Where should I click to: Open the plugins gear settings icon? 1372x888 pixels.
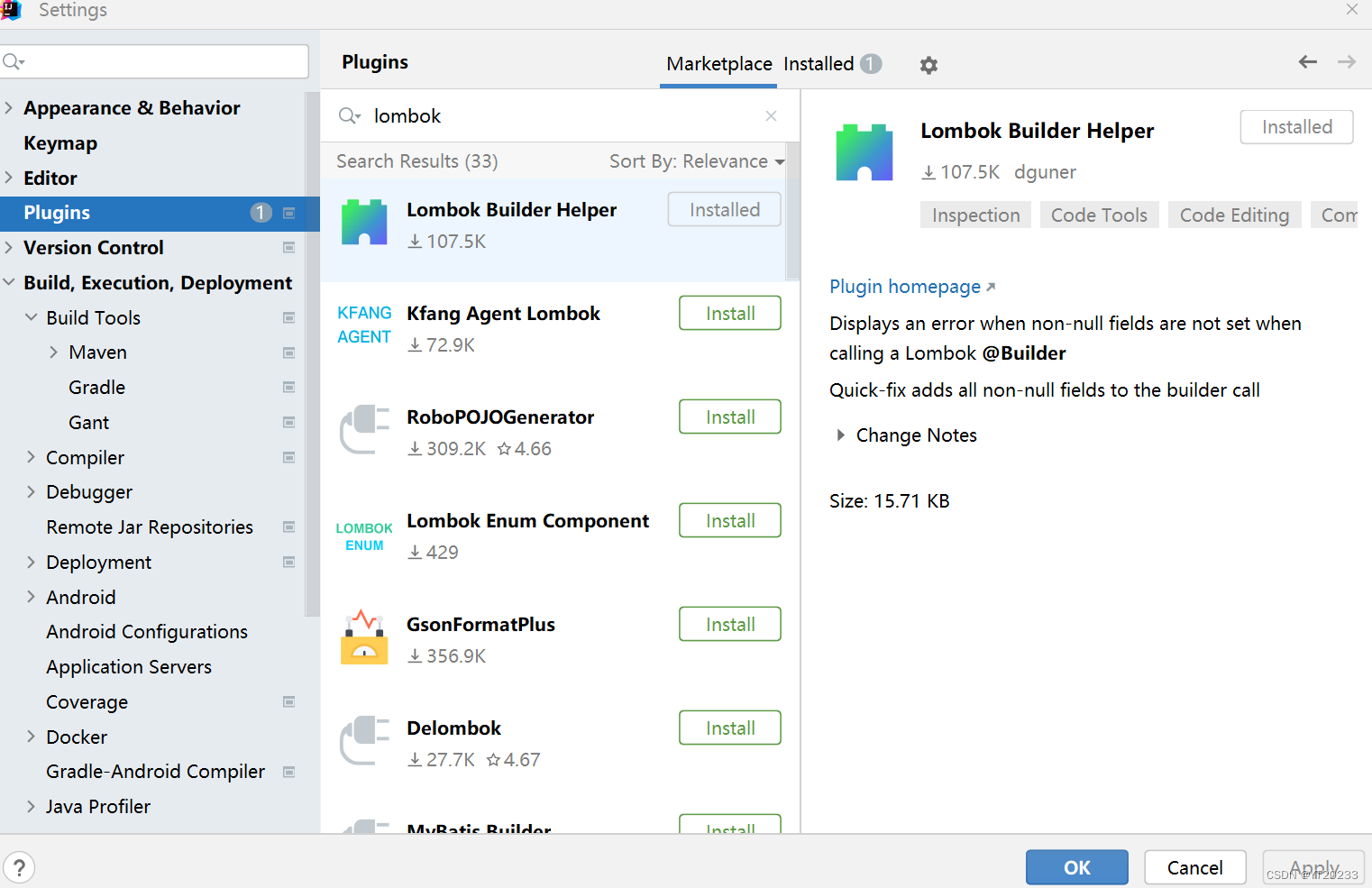(928, 65)
